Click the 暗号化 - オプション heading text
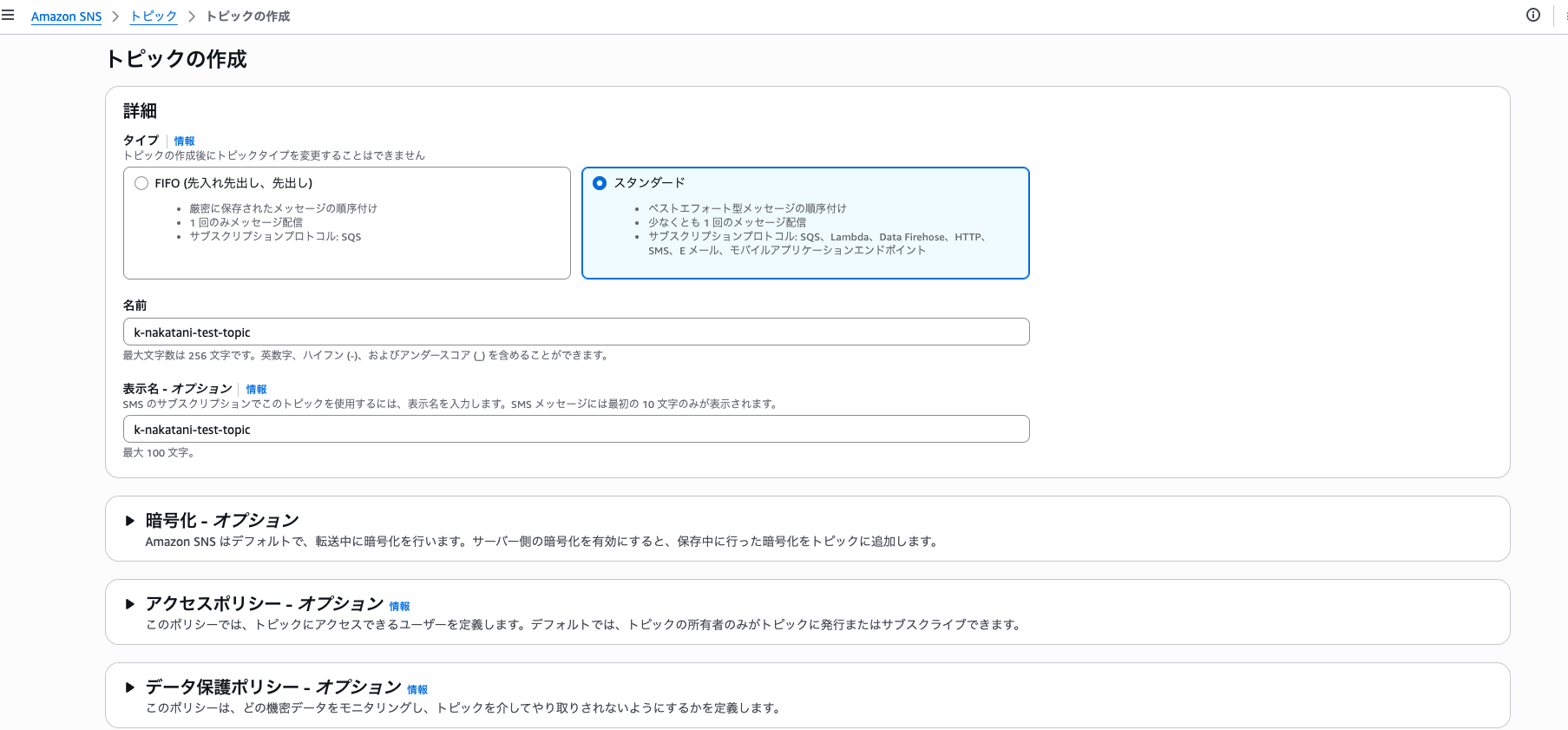This screenshot has height=730, width=1568. tap(222, 521)
